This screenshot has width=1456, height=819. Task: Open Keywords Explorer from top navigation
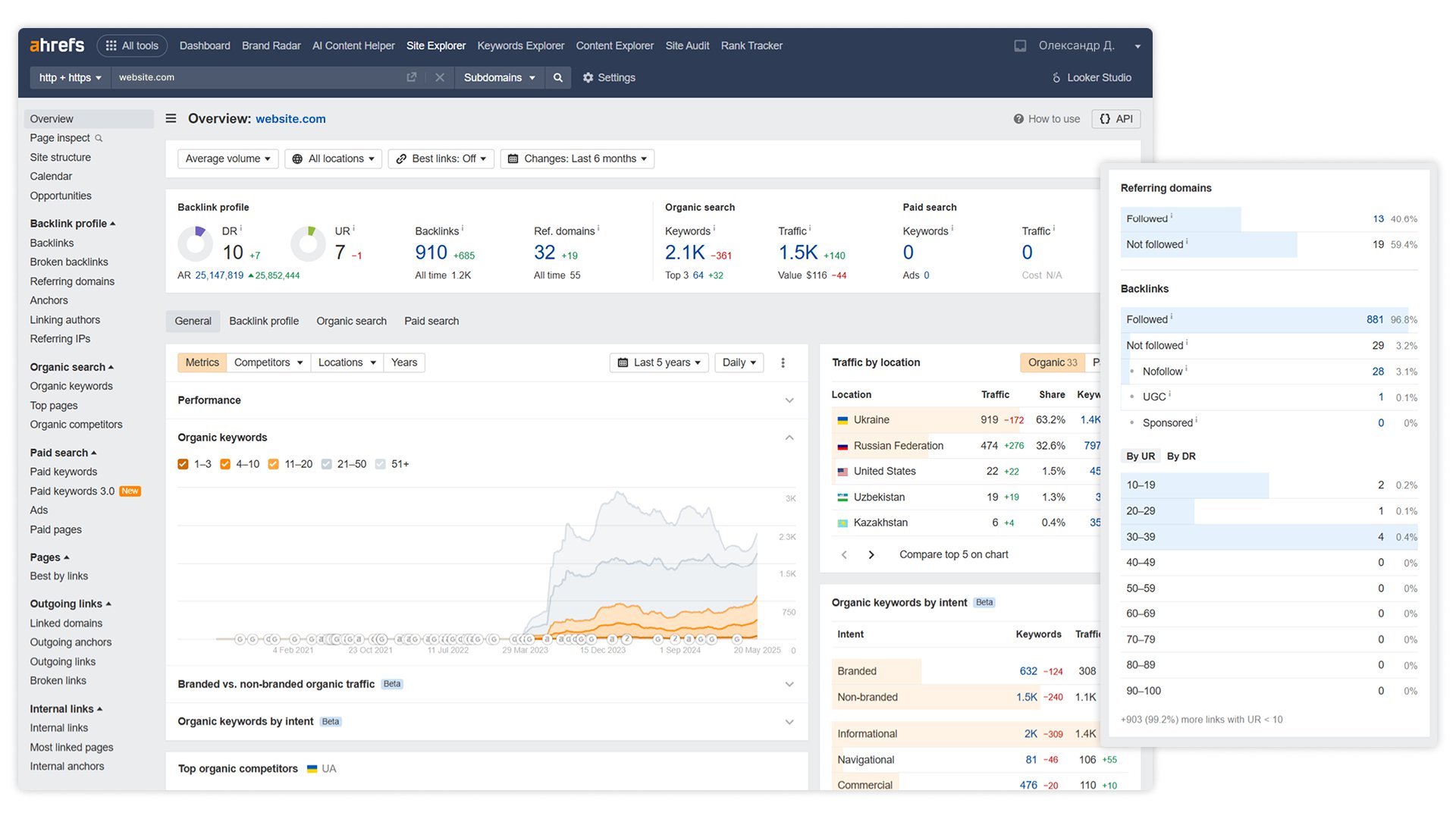(521, 45)
